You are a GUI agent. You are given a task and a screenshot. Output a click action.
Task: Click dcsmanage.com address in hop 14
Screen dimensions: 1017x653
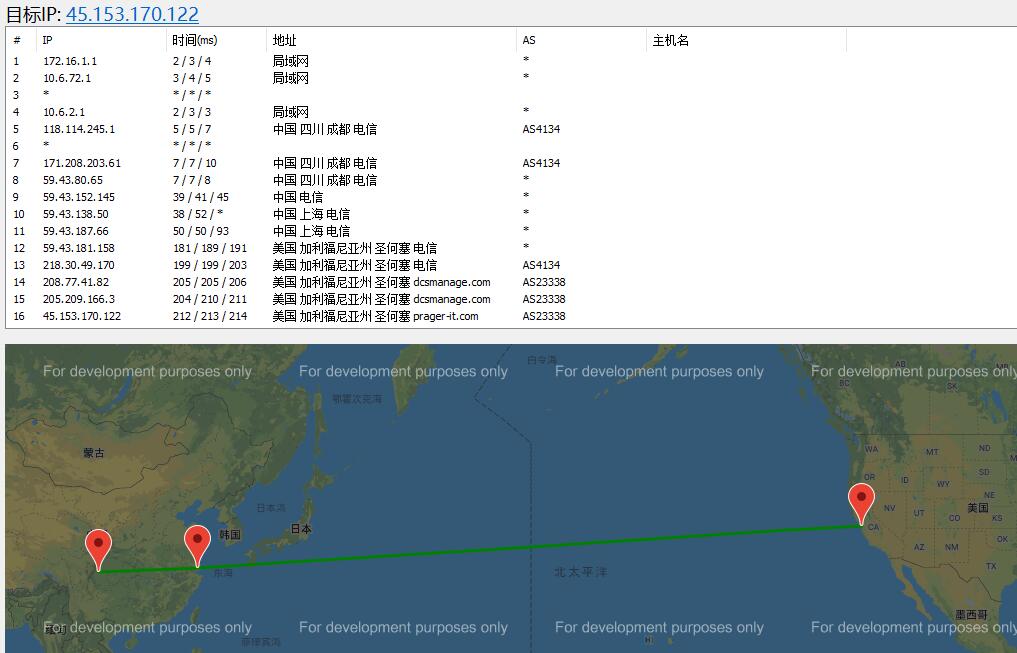381,282
